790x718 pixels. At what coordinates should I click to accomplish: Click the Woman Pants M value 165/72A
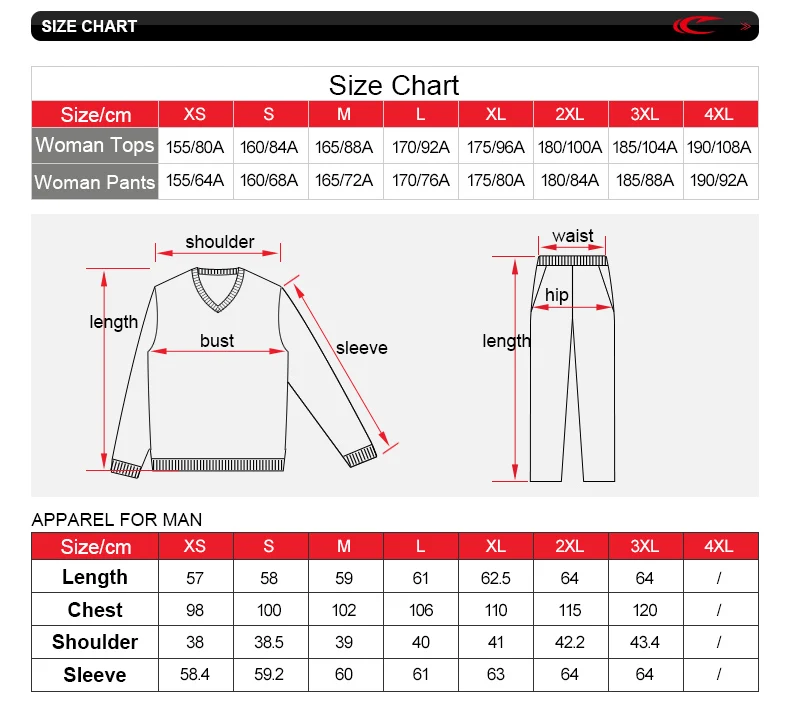[344, 180]
